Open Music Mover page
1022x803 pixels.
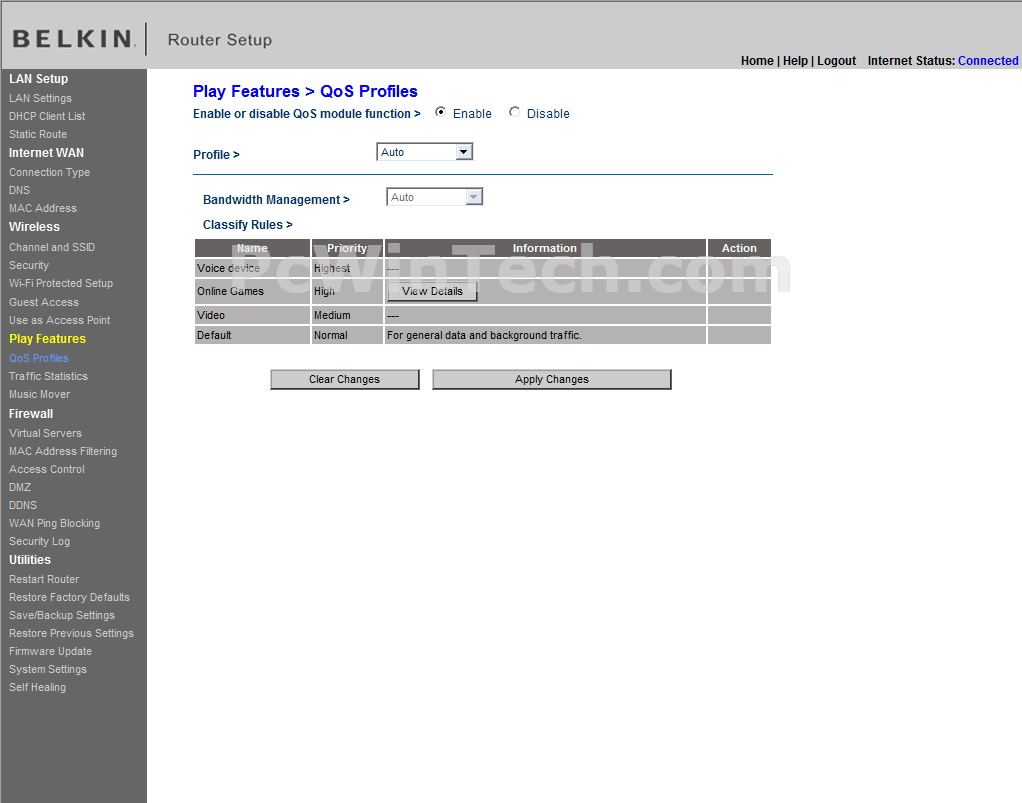click(x=39, y=394)
